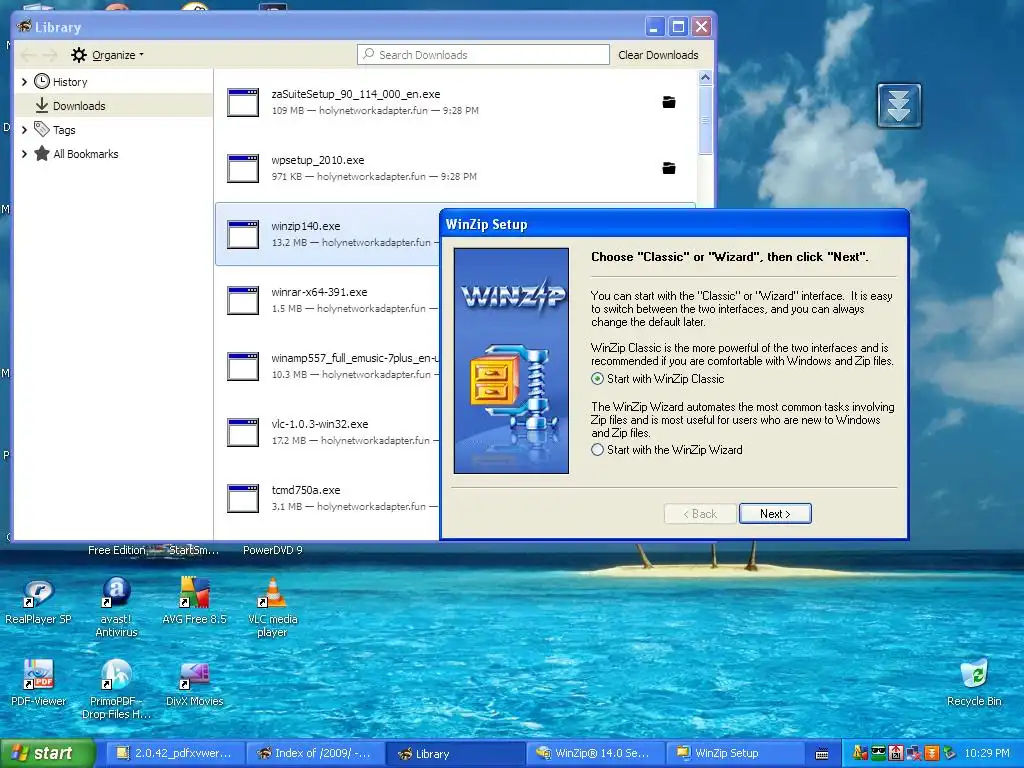Switch to Index of /2009/ taskbar item

tap(314, 754)
